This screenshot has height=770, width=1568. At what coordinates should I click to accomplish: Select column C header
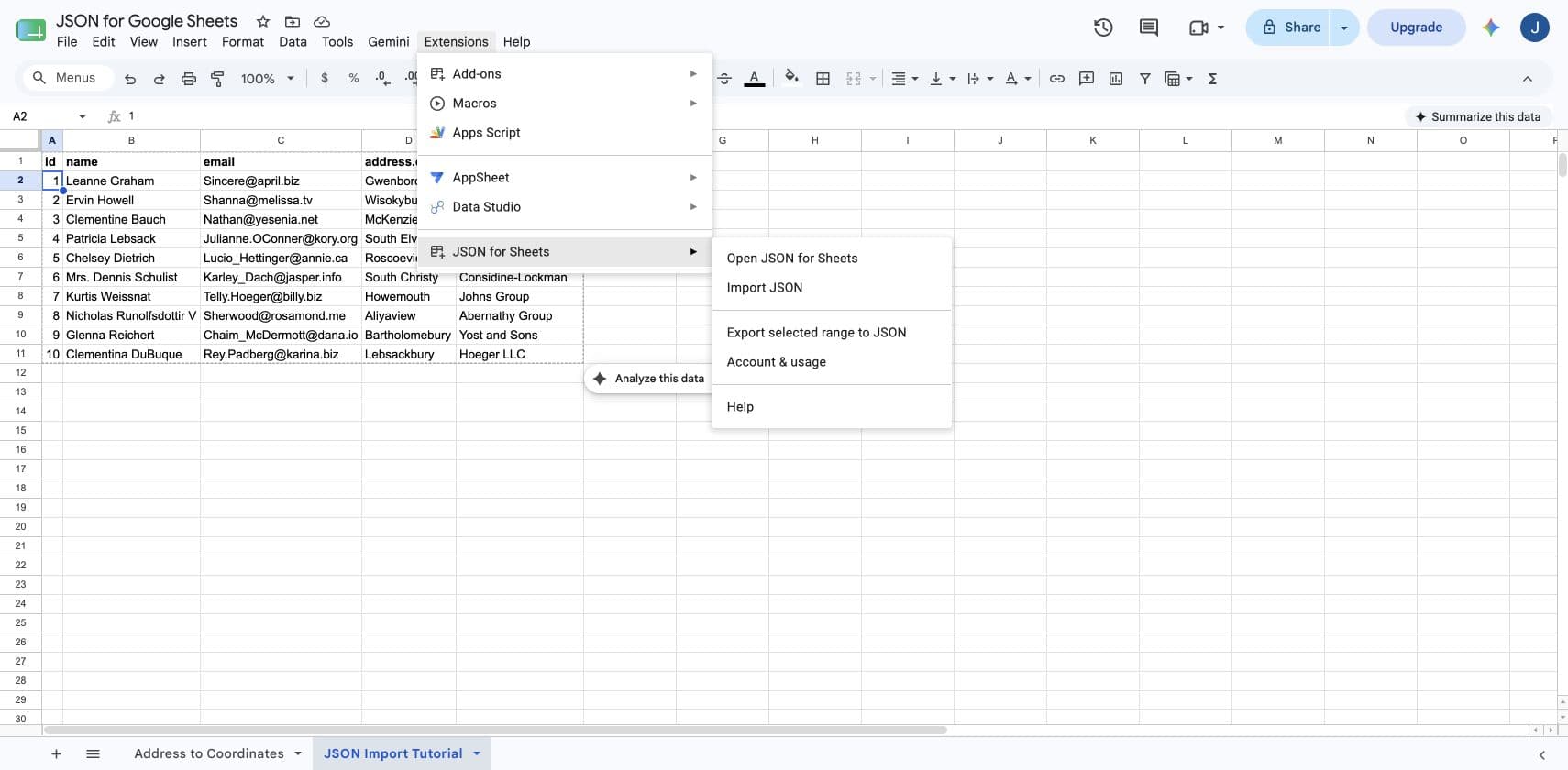coord(281,140)
